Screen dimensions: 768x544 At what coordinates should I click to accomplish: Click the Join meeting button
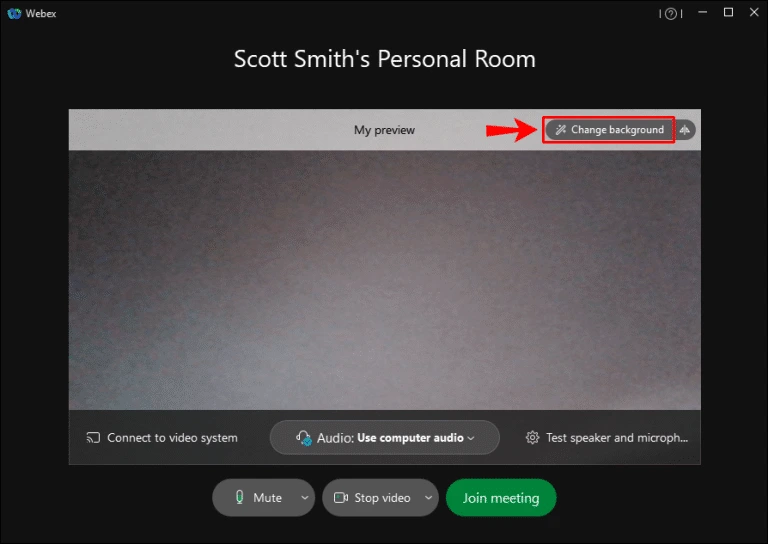(501, 497)
